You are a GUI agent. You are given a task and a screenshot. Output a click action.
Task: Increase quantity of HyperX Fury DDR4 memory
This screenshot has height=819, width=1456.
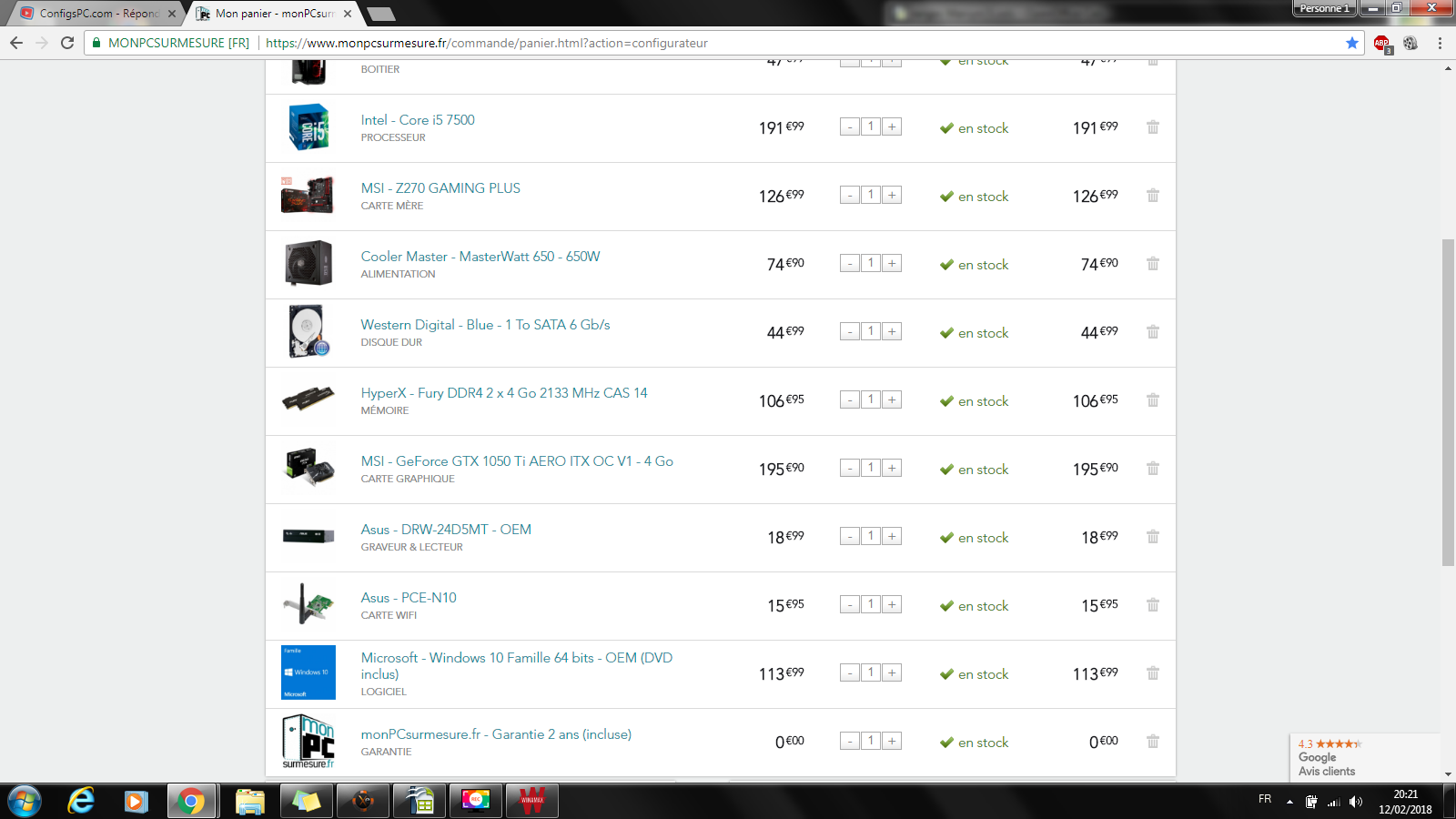[892, 400]
